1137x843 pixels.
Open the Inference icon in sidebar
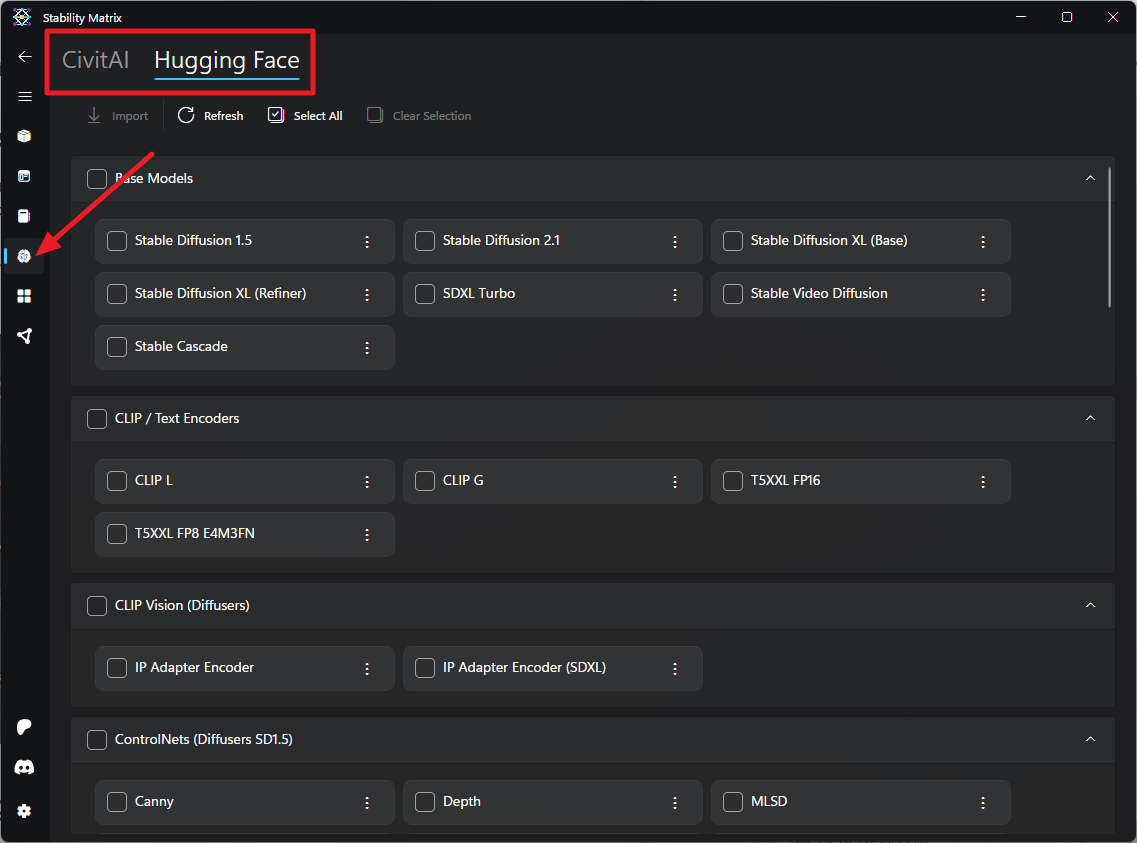24,176
